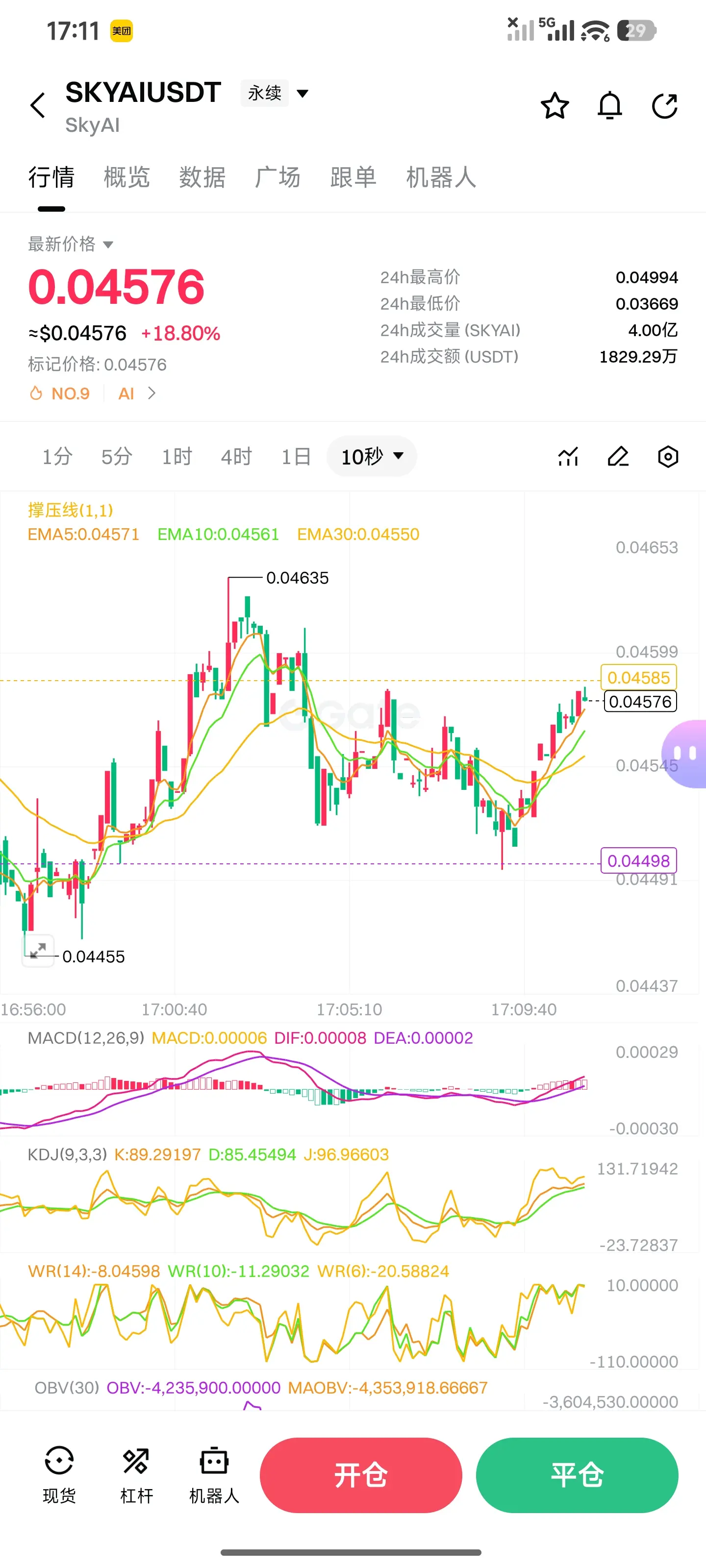Tap the current price 0.04576 chart tag
This screenshot has width=706, height=1568.
coord(640,702)
